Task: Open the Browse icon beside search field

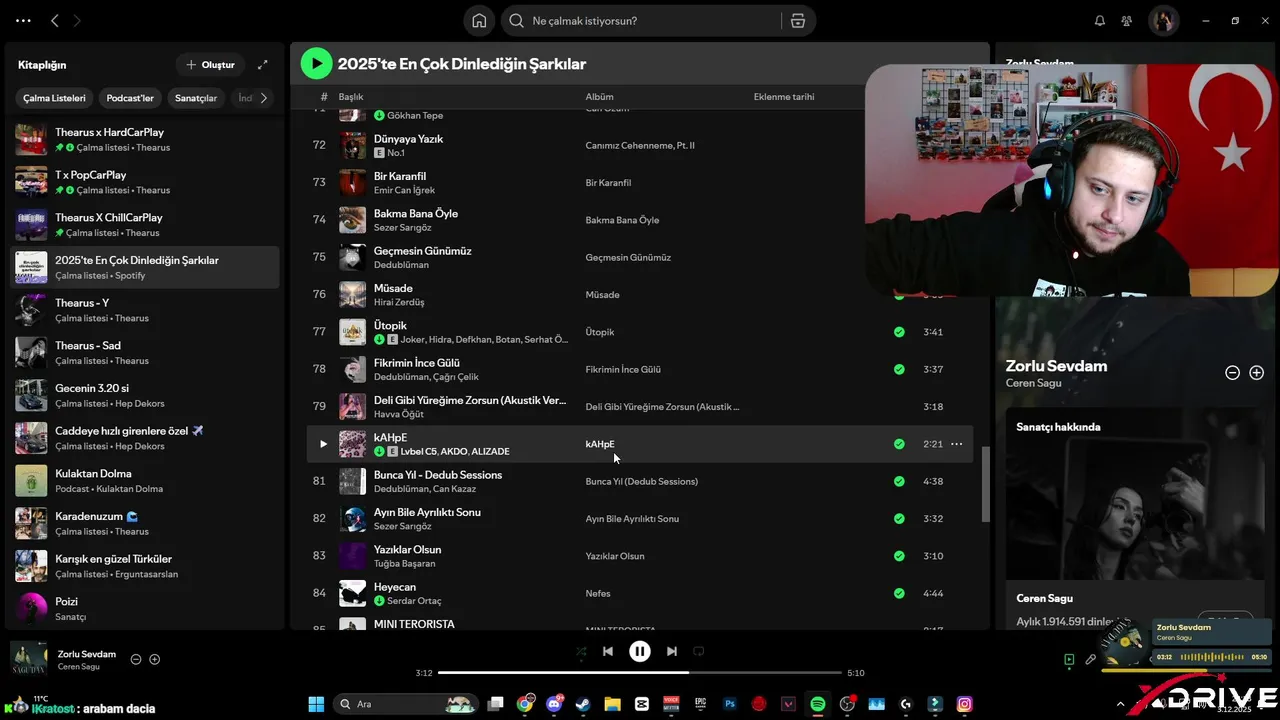Action: point(797,21)
